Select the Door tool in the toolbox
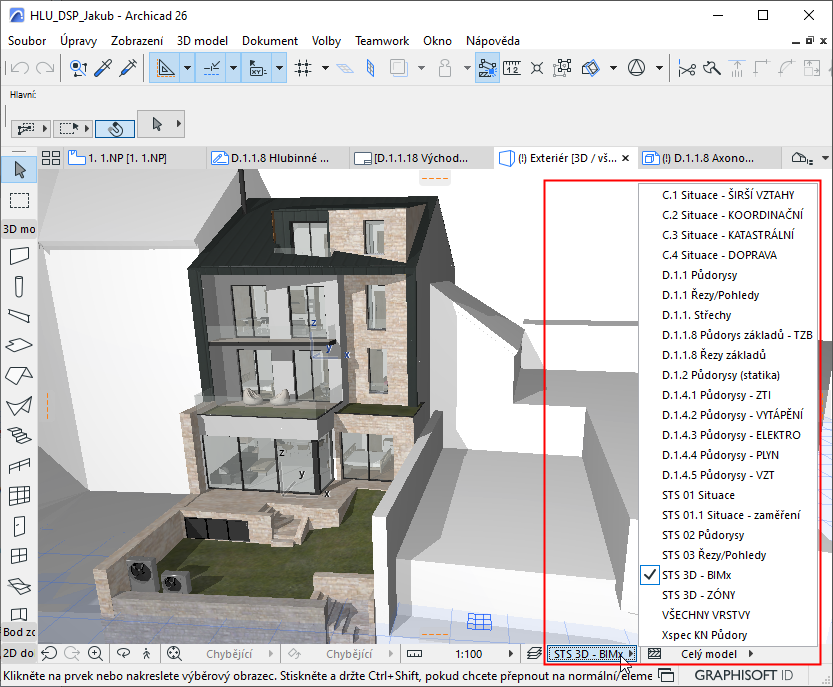This screenshot has width=833, height=687. click(19, 525)
